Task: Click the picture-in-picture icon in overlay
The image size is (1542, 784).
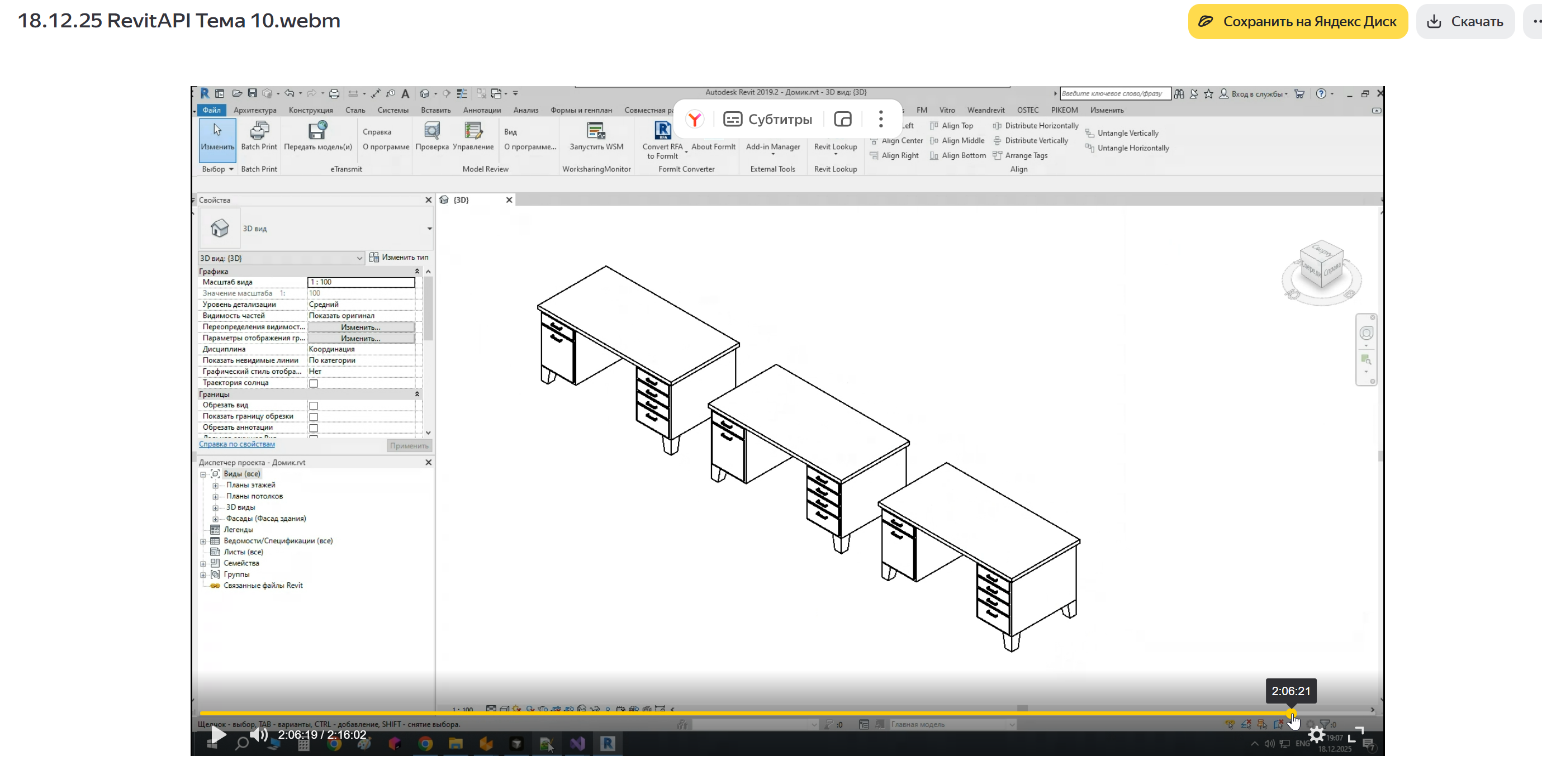Action: pyautogui.click(x=842, y=119)
